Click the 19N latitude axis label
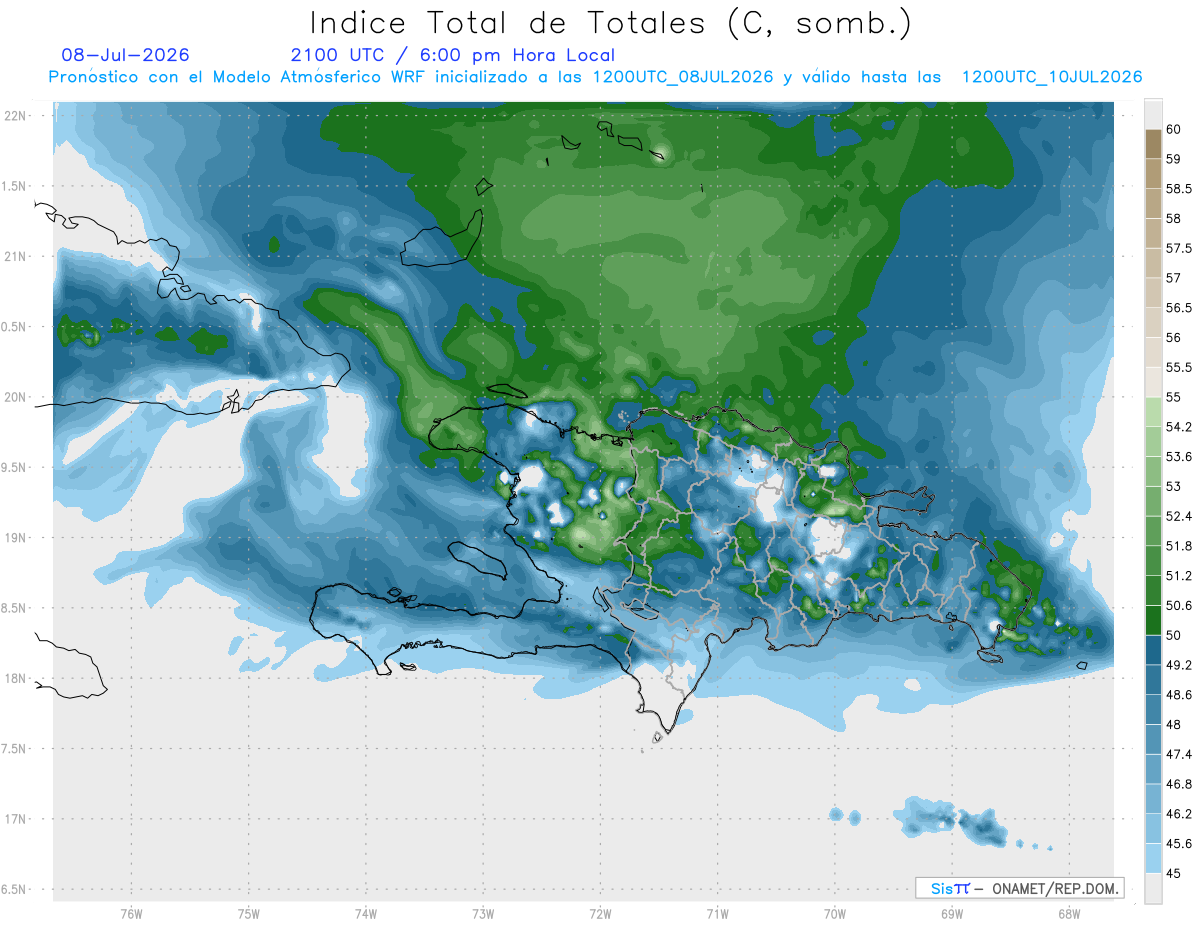The image size is (1200, 927). pyautogui.click(x=13, y=537)
